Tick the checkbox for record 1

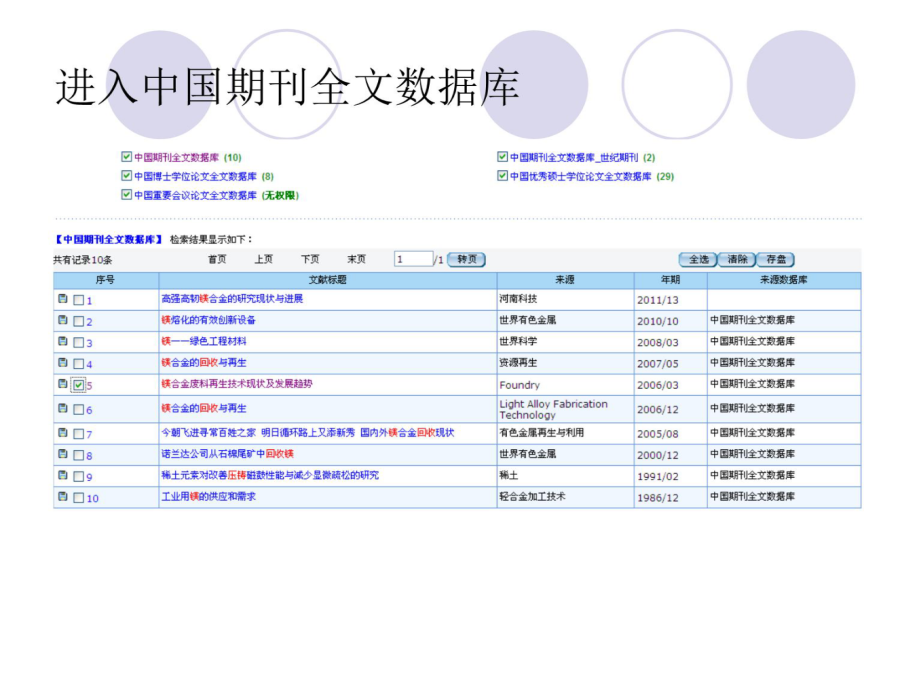pos(79,300)
